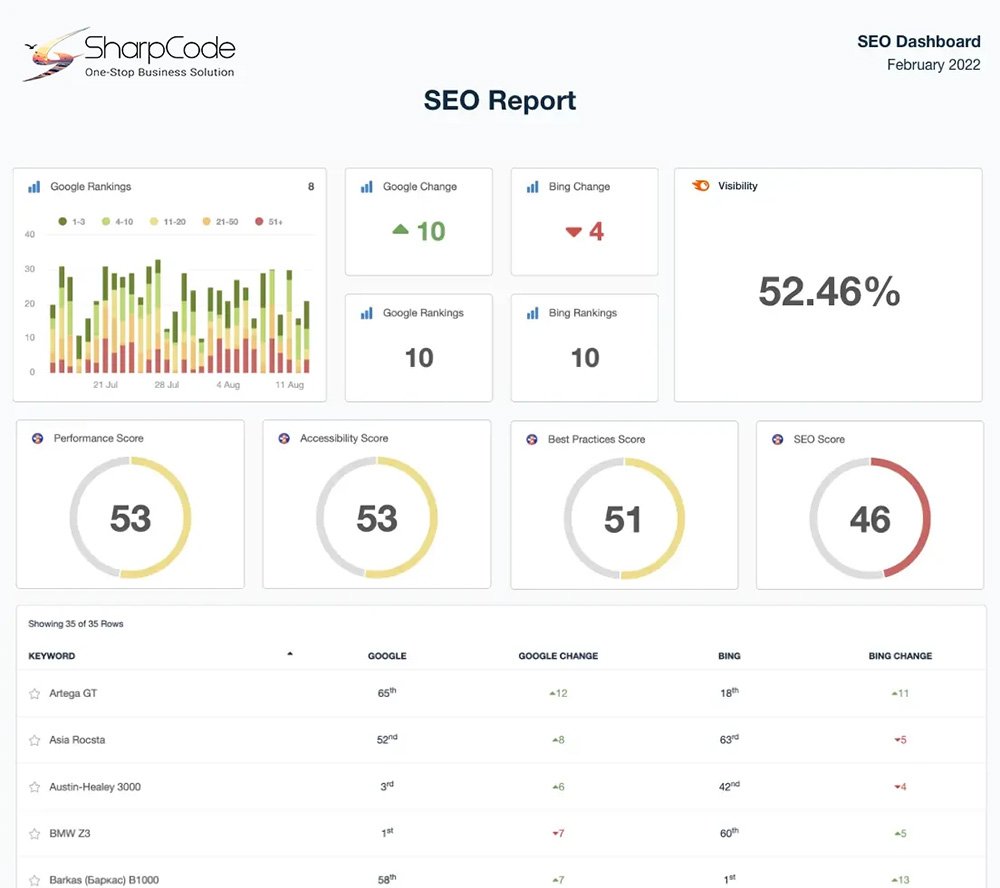Image resolution: width=1000 pixels, height=888 pixels.
Task: Click the Visibility Semrush flame icon
Action: click(701, 186)
